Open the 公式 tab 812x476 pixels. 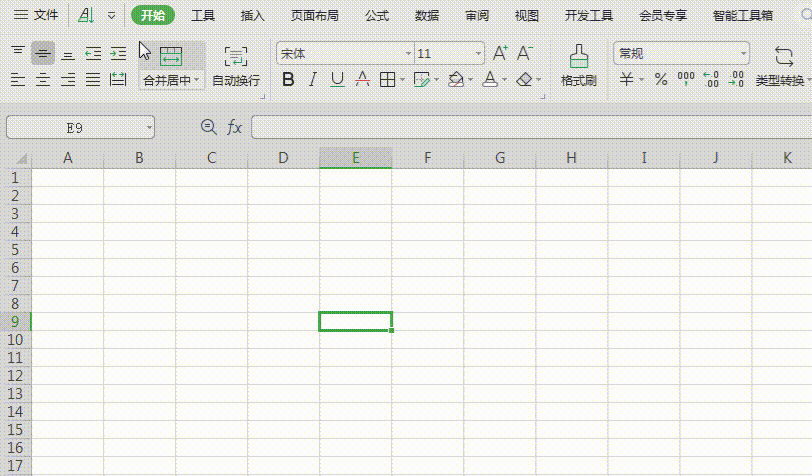pos(377,16)
